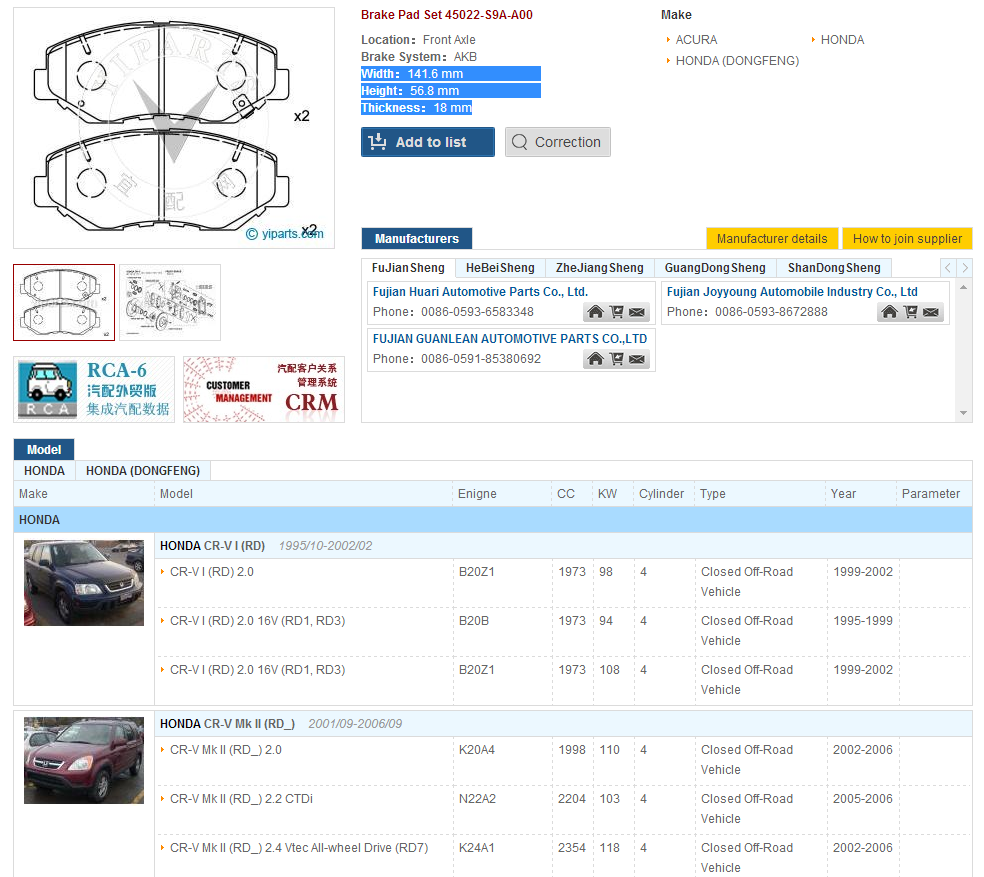Open homepage icon for Fujian Joyyoung Automobile

889,312
